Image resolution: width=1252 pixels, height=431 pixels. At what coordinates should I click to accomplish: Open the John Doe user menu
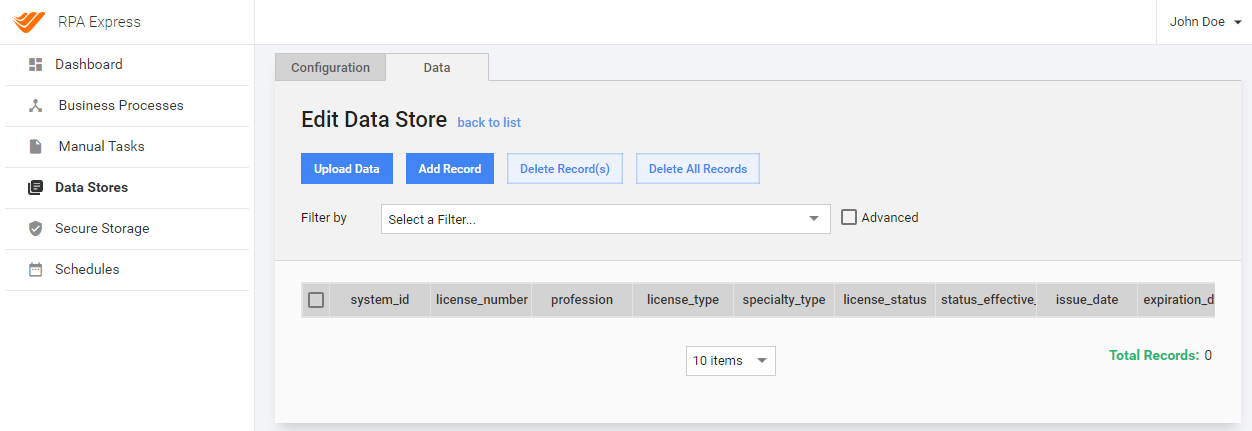pyautogui.click(x=1205, y=22)
